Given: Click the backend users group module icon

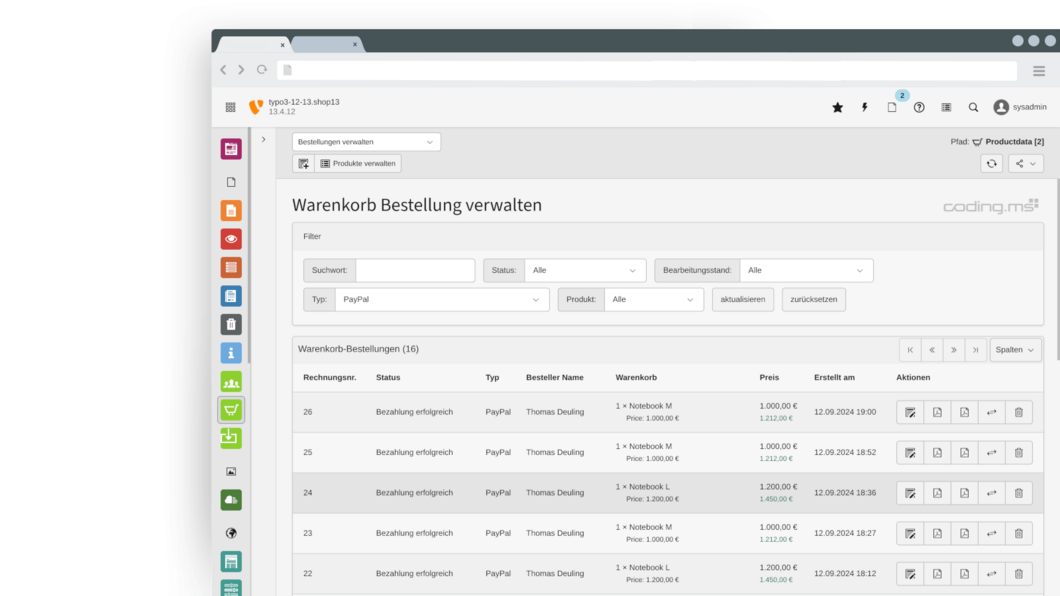Looking at the screenshot, I should point(230,381).
